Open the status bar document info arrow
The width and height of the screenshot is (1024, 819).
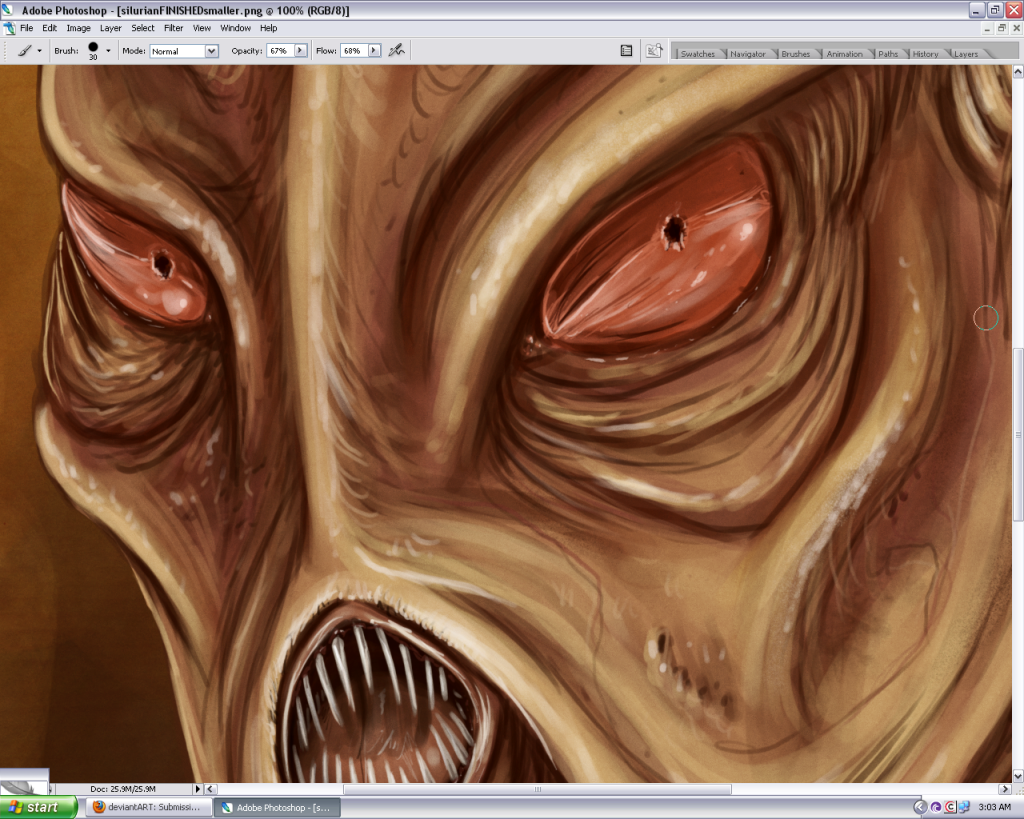[x=197, y=789]
